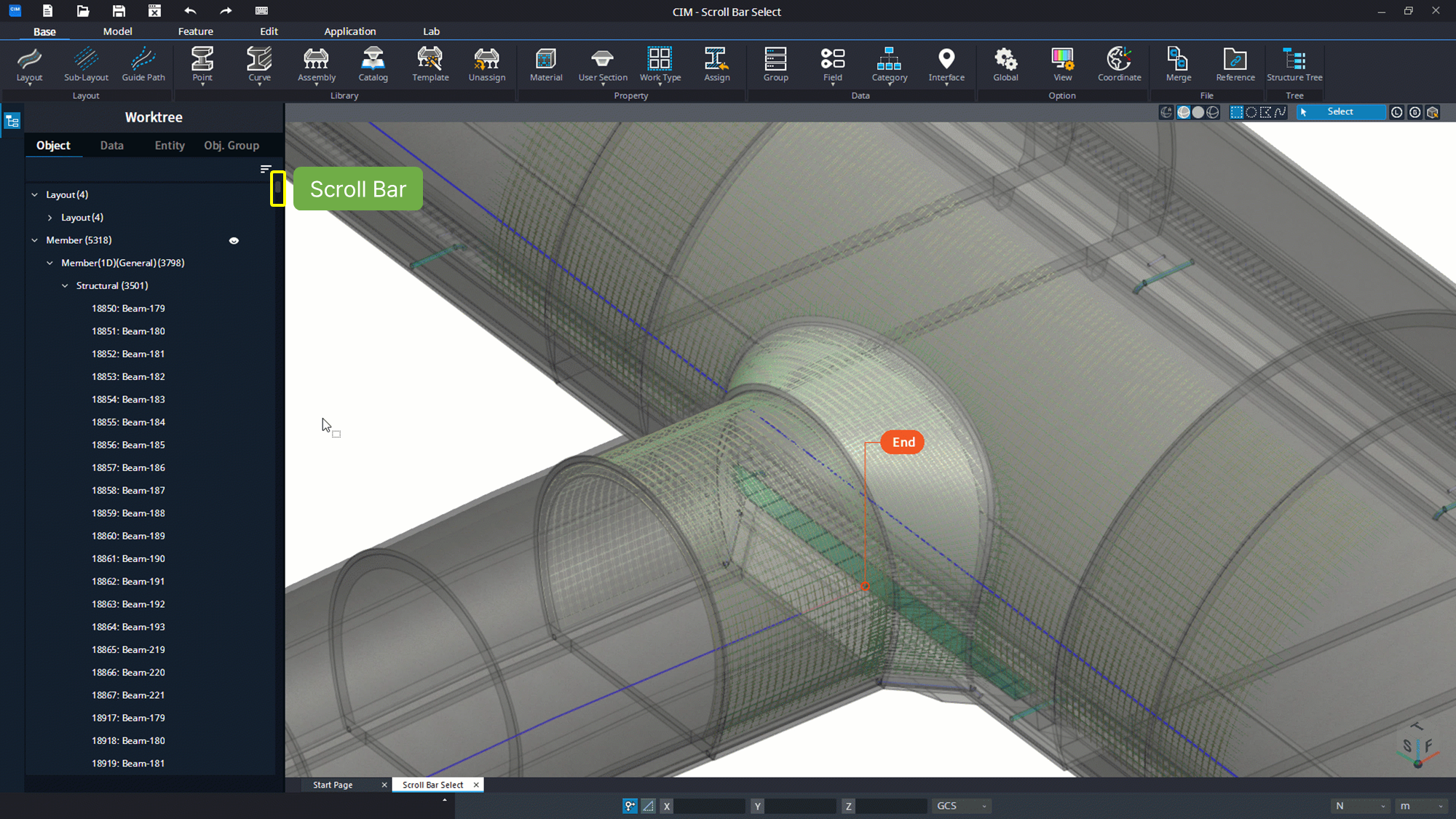
Task: Collapse the Structural (3501) tree node
Action: 65,285
